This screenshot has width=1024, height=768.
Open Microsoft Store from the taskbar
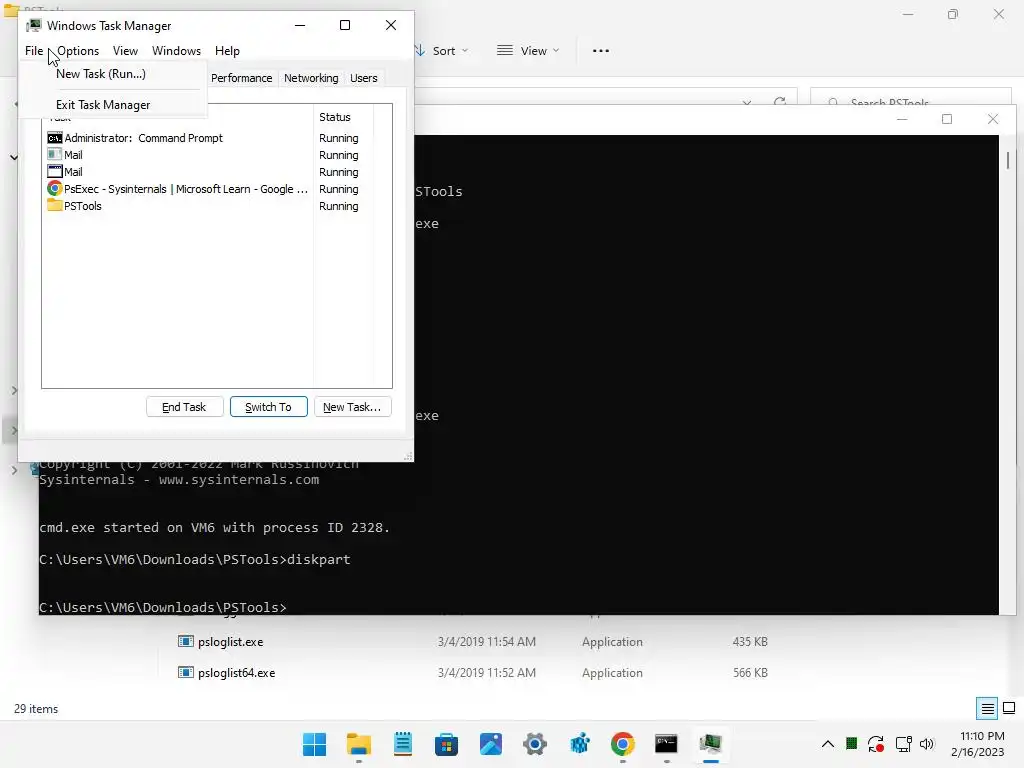point(447,744)
